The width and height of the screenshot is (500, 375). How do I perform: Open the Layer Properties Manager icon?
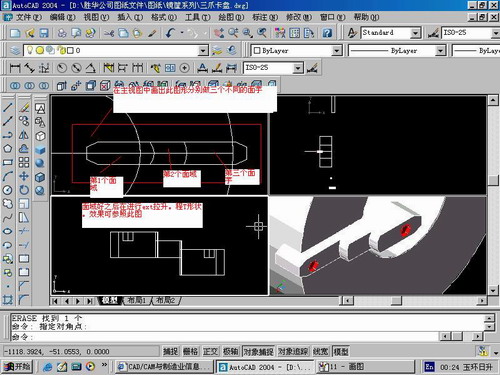(x=15, y=50)
